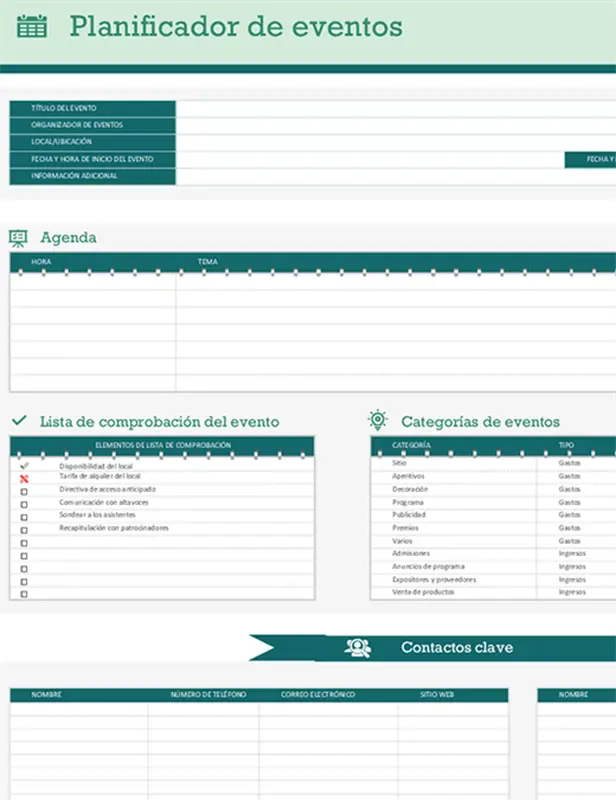Click the people icon in Contactos clave banner

[x=357, y=648]
